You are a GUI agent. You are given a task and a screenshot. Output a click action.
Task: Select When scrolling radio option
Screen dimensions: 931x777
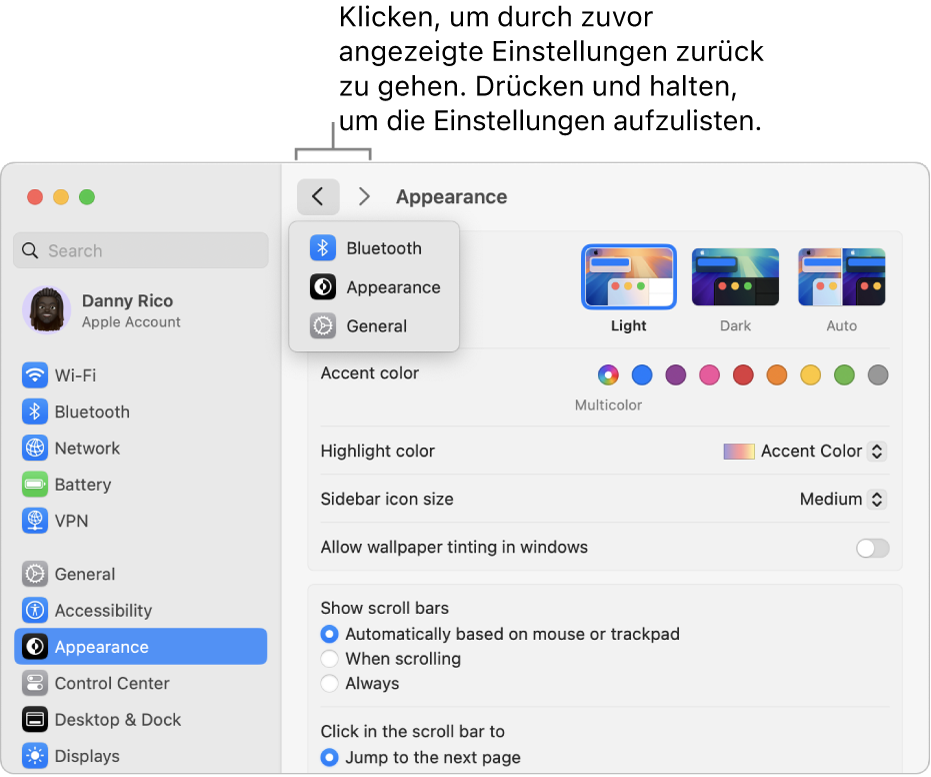(x=330, y=659)
